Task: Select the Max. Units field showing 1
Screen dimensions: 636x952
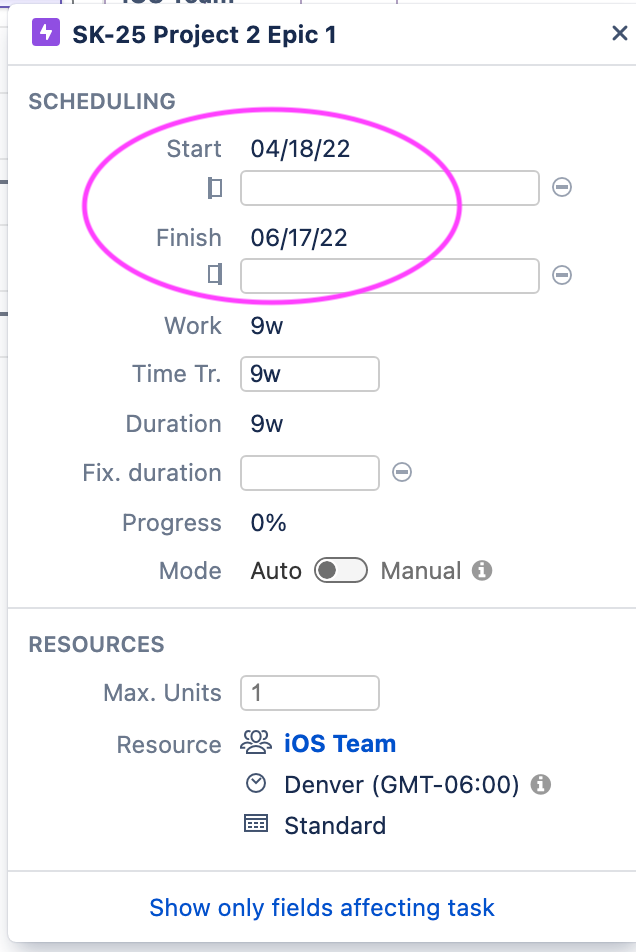Action: (309, 692)
